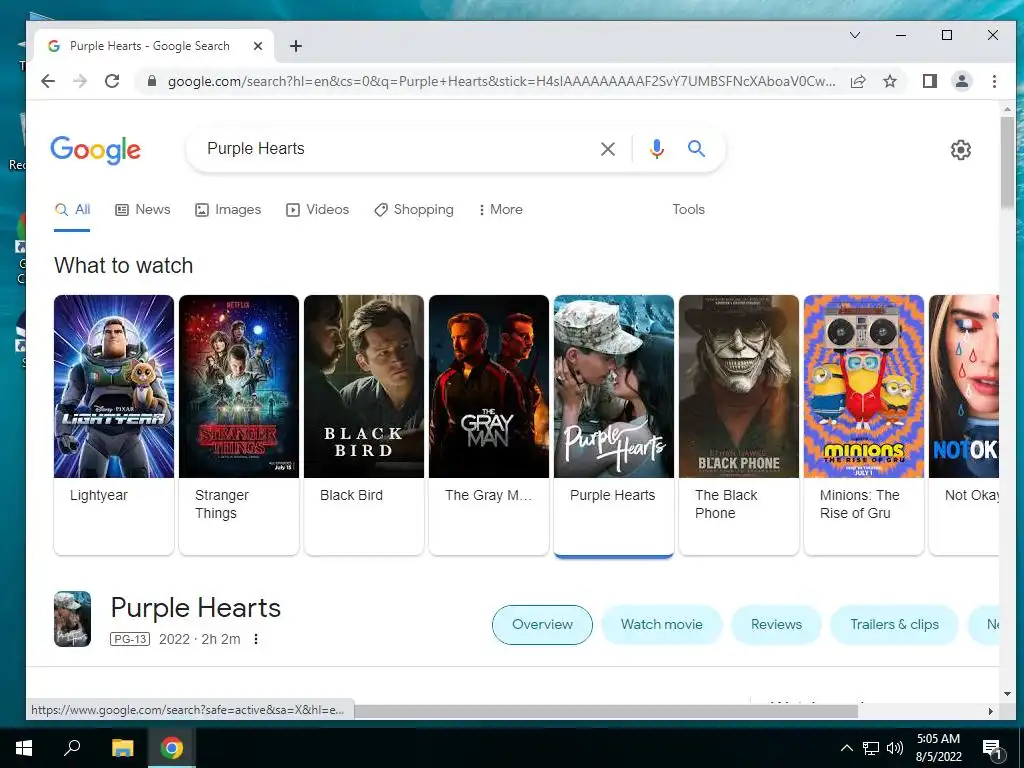Screen dimensions: 1024x768
Task: Start voice search with the microphone icon
Action: click(x=656, y=149)
